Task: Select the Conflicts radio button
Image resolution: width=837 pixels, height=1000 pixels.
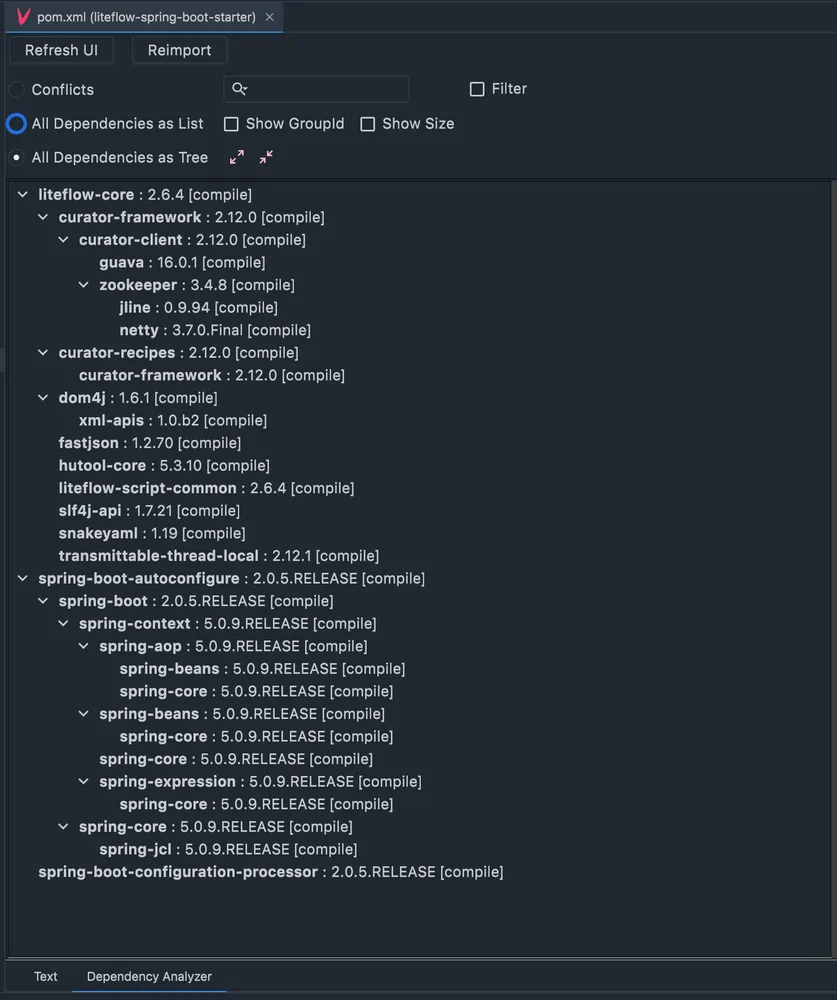Action: click(x=17, y=90)
